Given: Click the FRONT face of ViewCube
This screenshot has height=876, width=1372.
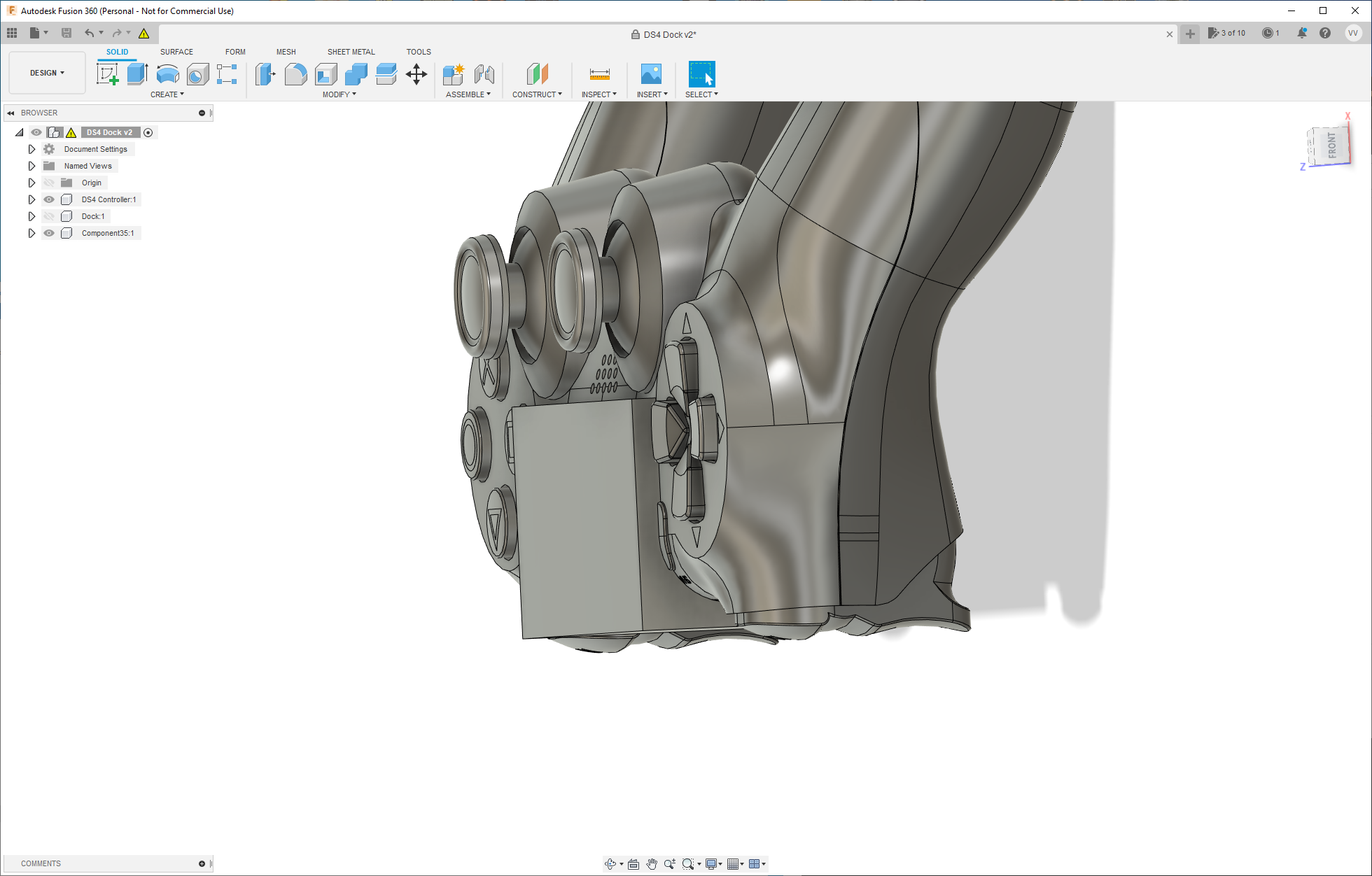Looking at the screenshot, I should [1331, 146].
